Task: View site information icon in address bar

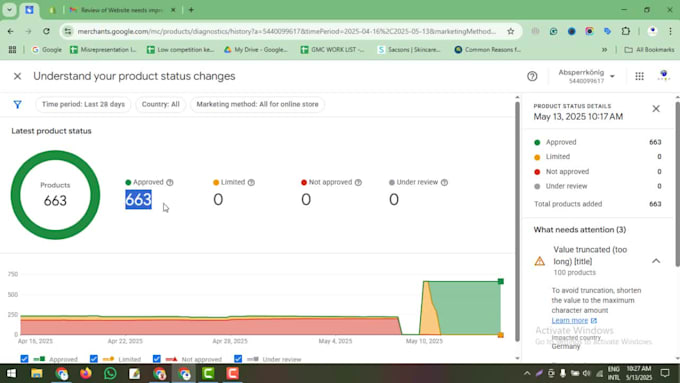Action: tap(68, 31)
